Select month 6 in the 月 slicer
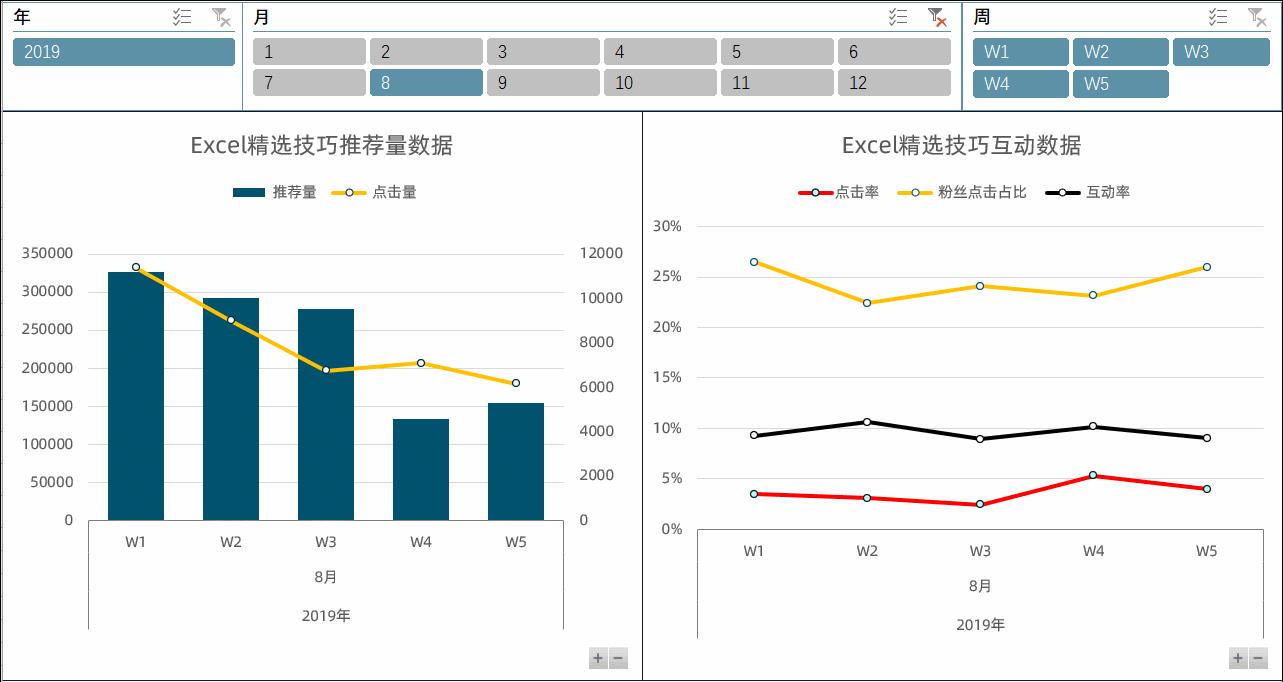The image size is (1283, 682). (894, 51)
